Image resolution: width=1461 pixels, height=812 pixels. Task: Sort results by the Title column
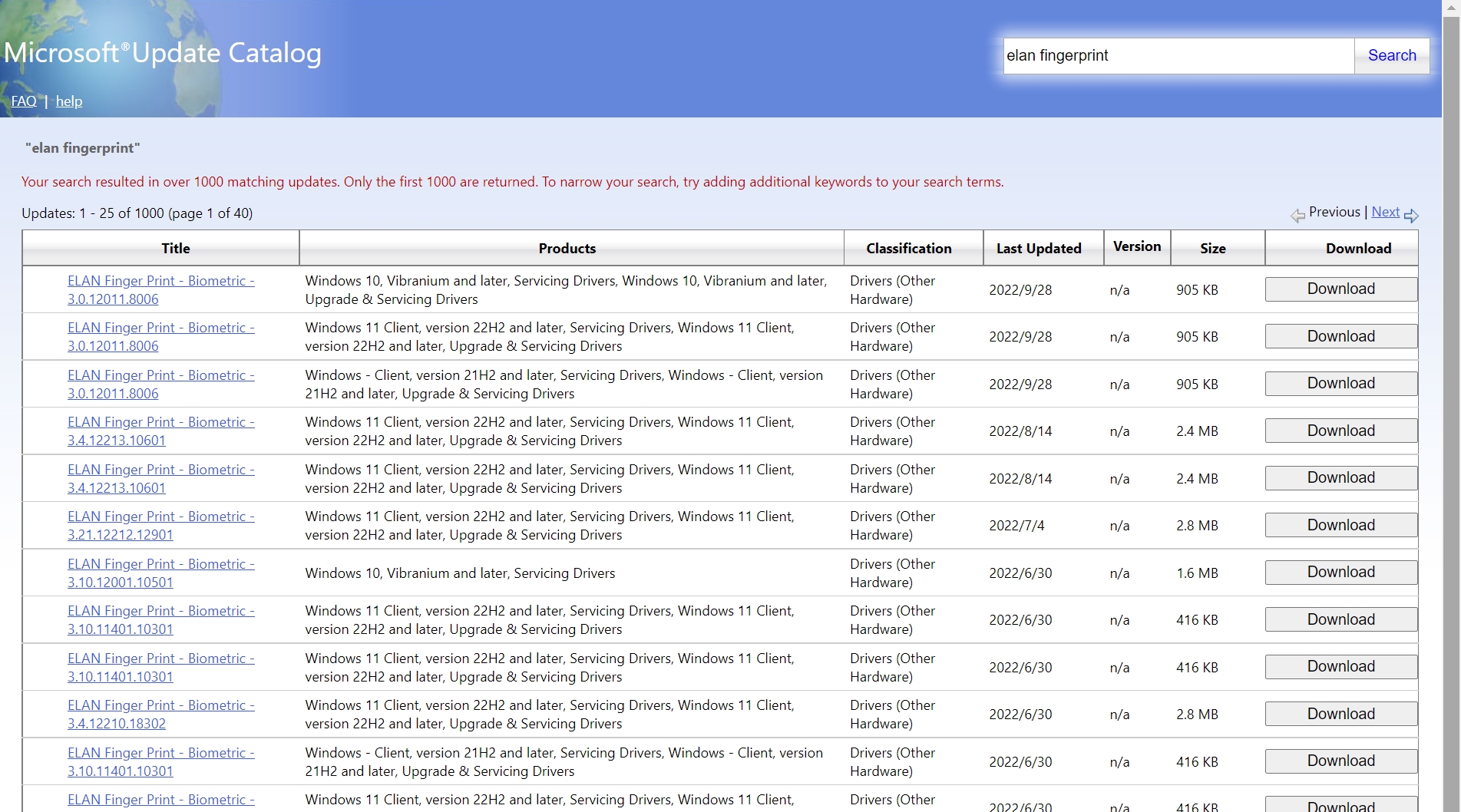[175, 248]
